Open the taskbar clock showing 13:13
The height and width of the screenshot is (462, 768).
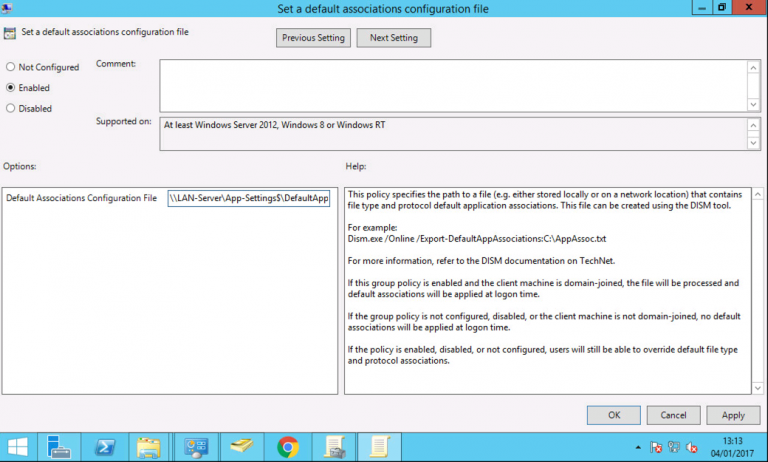point(732,447)
